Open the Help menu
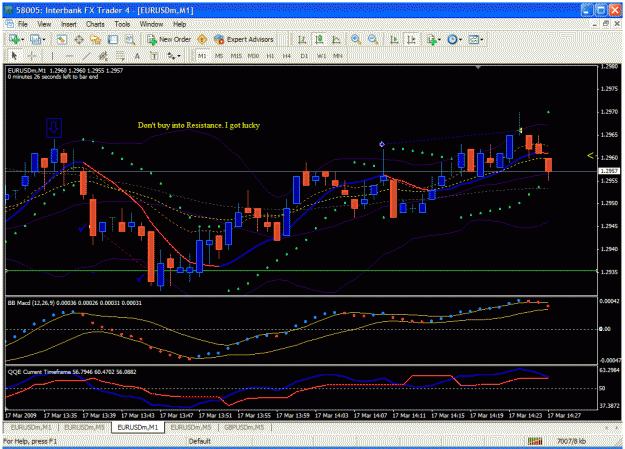The width and height of the screenshot is (625, 449). pyautogui.click(x=179, y=24)
